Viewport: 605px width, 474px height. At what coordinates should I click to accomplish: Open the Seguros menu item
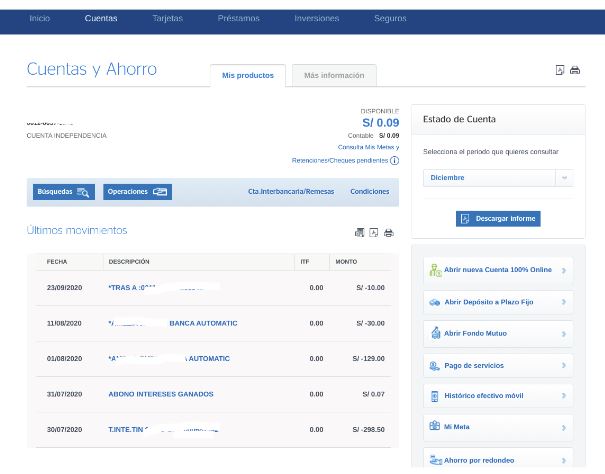pos(390,18)
